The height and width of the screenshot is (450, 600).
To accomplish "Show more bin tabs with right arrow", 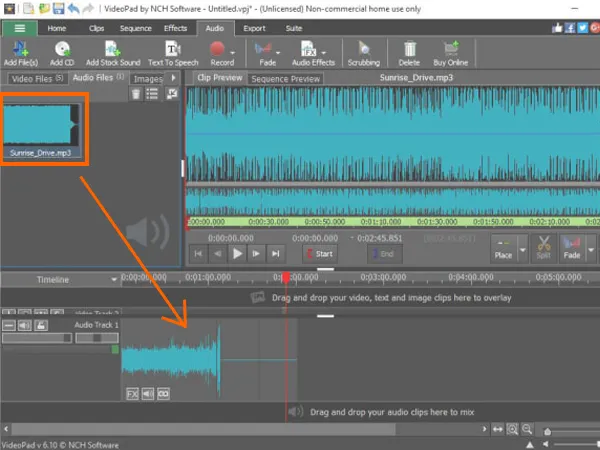I will tap(173, 78).
